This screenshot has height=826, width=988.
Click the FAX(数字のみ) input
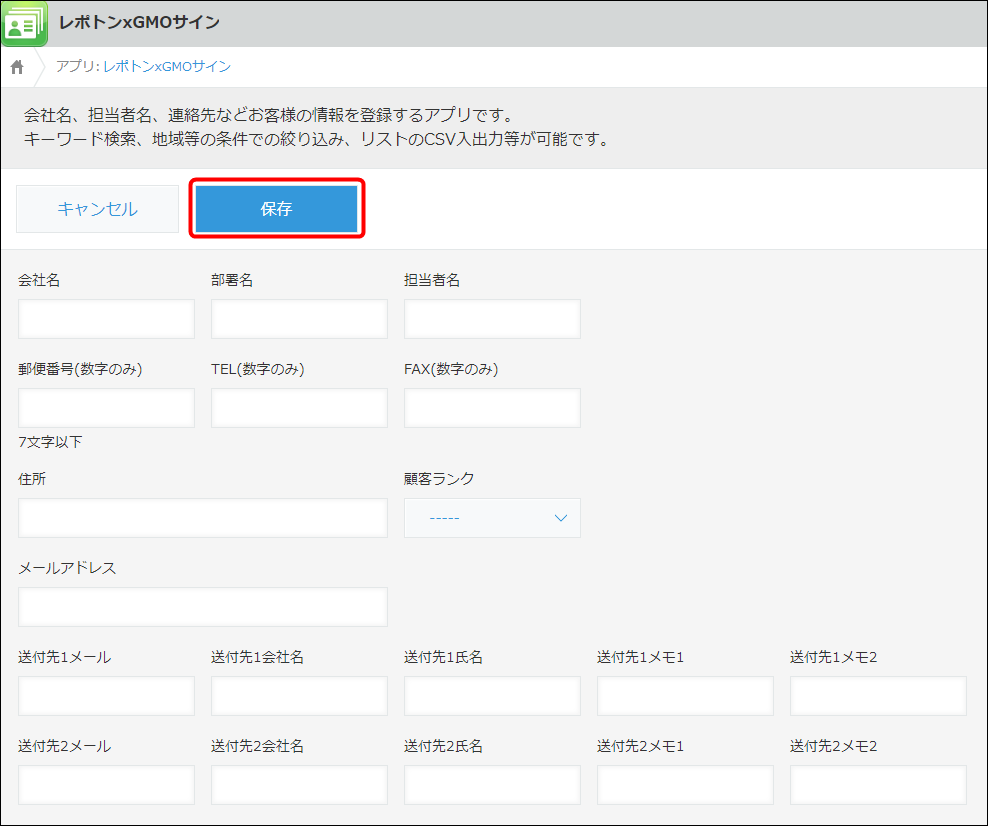492,408
